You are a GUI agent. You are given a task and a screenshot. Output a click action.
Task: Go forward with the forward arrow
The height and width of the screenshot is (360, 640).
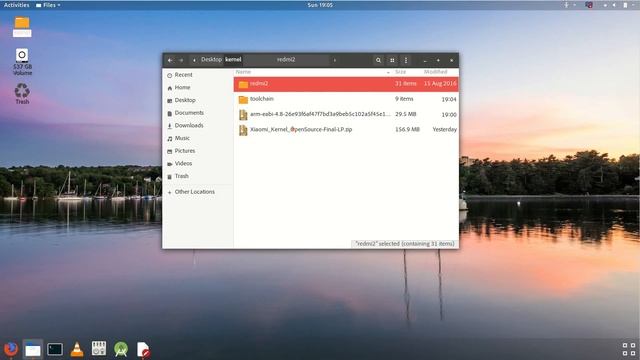[x=181, y=60]
